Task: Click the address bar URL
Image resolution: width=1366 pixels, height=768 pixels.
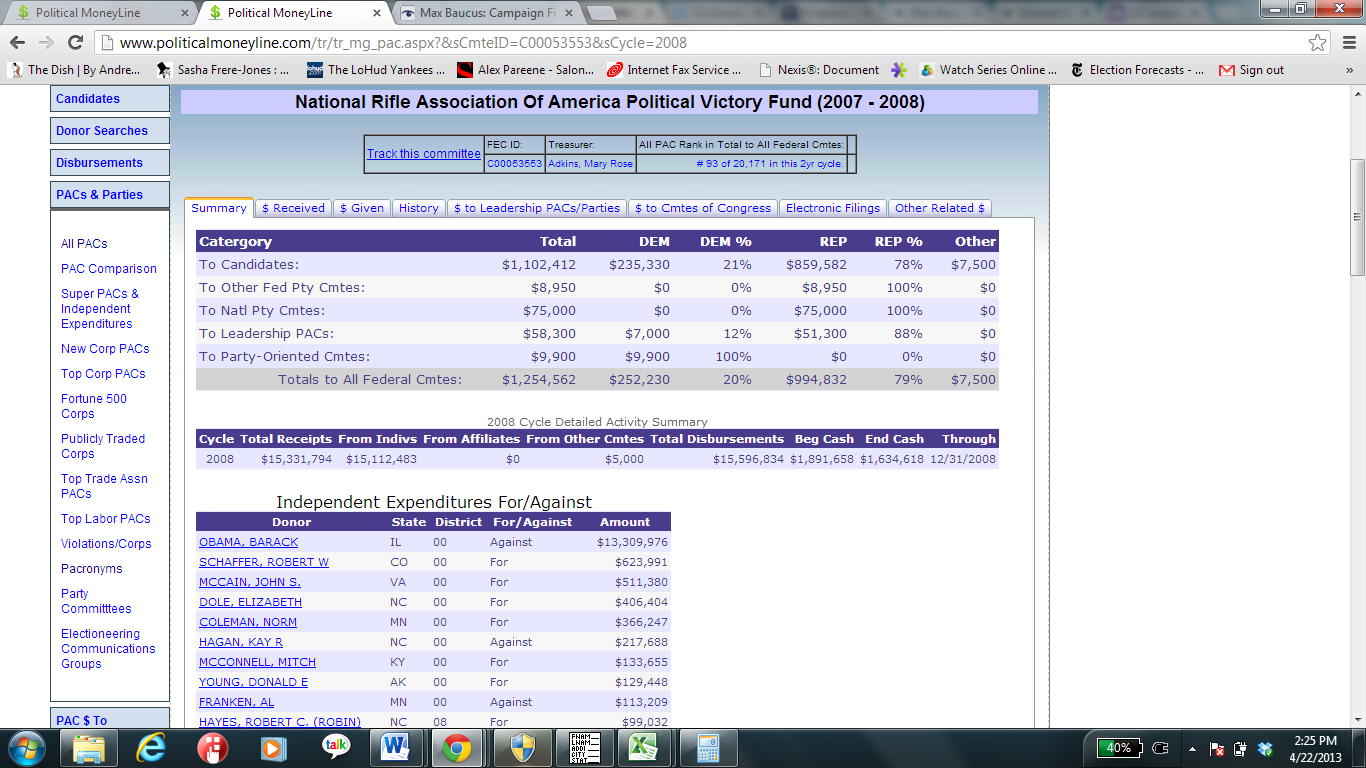Action: (x=403, y=43)
